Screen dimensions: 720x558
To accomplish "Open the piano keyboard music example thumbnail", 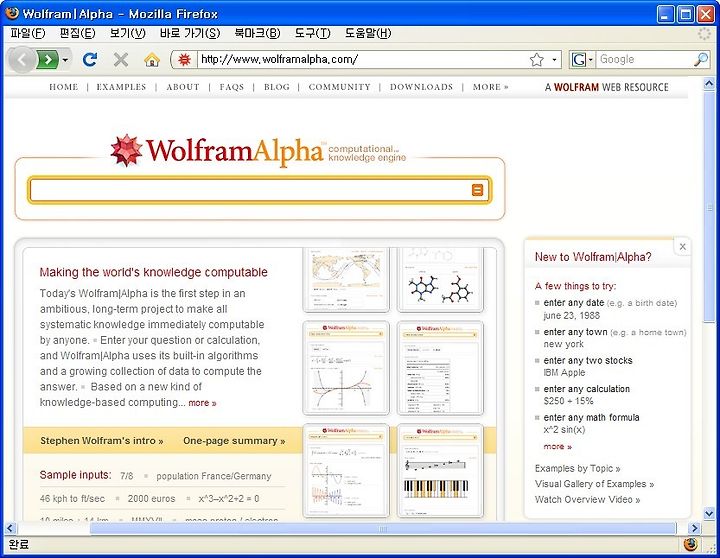I will click(440, 470).
